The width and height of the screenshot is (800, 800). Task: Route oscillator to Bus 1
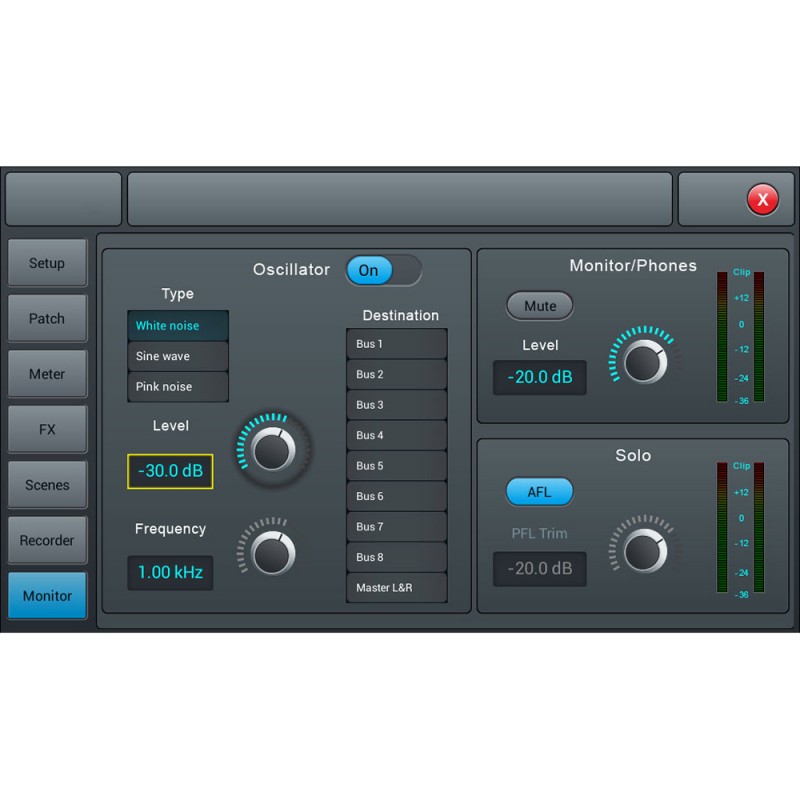(397, 344)
